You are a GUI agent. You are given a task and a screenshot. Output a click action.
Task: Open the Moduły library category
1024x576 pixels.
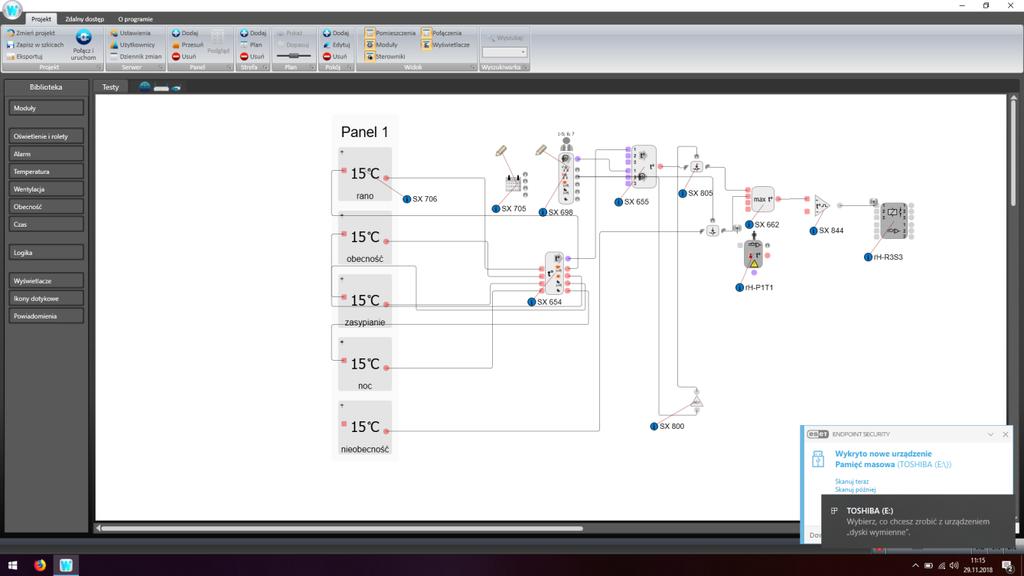coord(46,108)
